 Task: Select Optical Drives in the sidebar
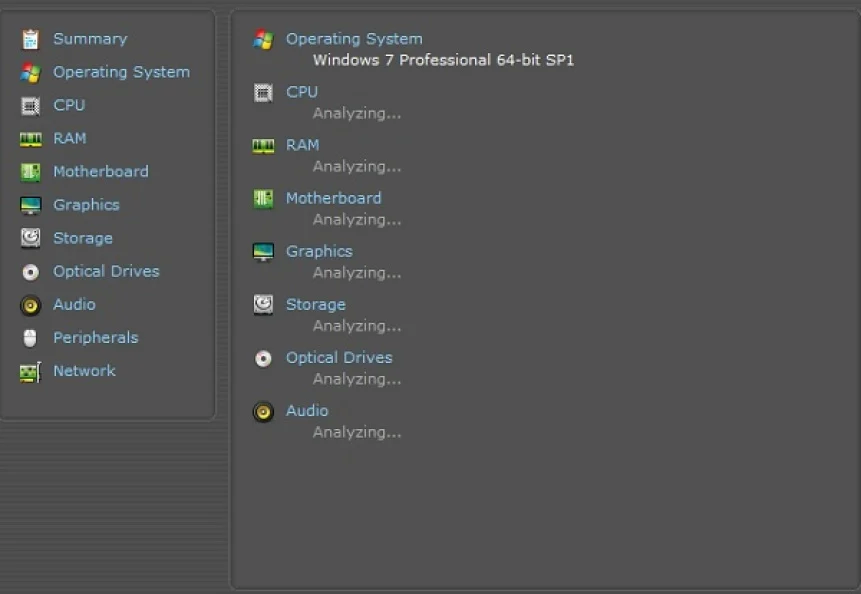(106, 272)
